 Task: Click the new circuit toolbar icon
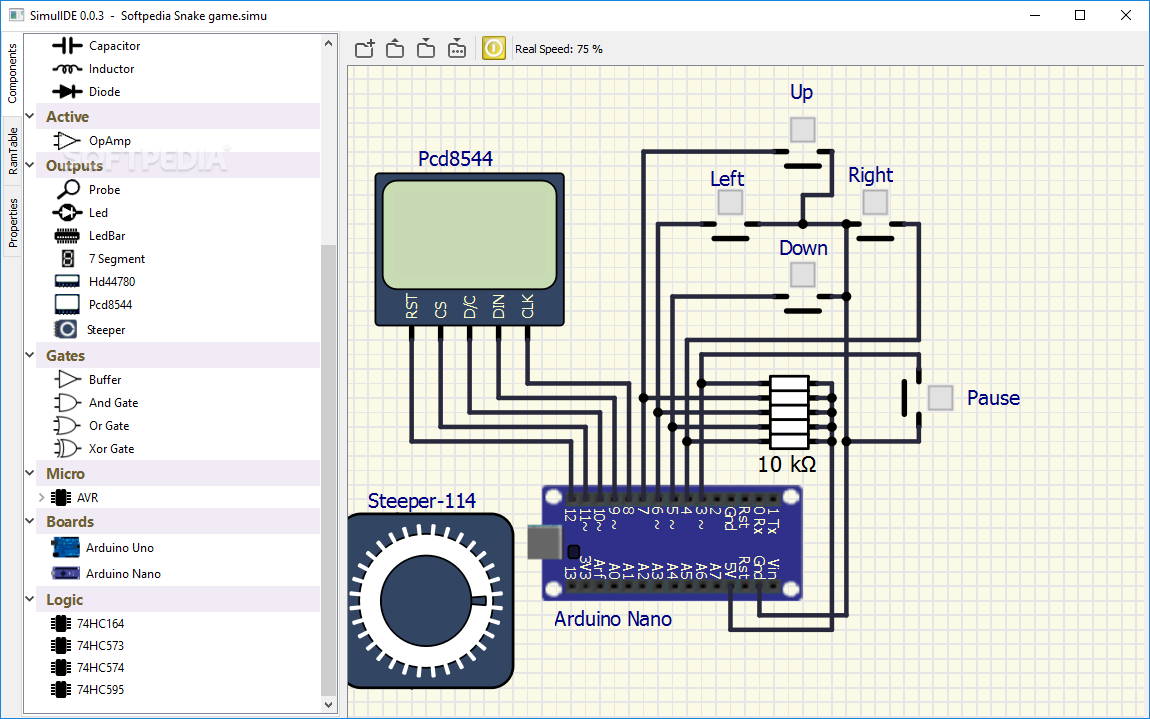coord(365,48)
